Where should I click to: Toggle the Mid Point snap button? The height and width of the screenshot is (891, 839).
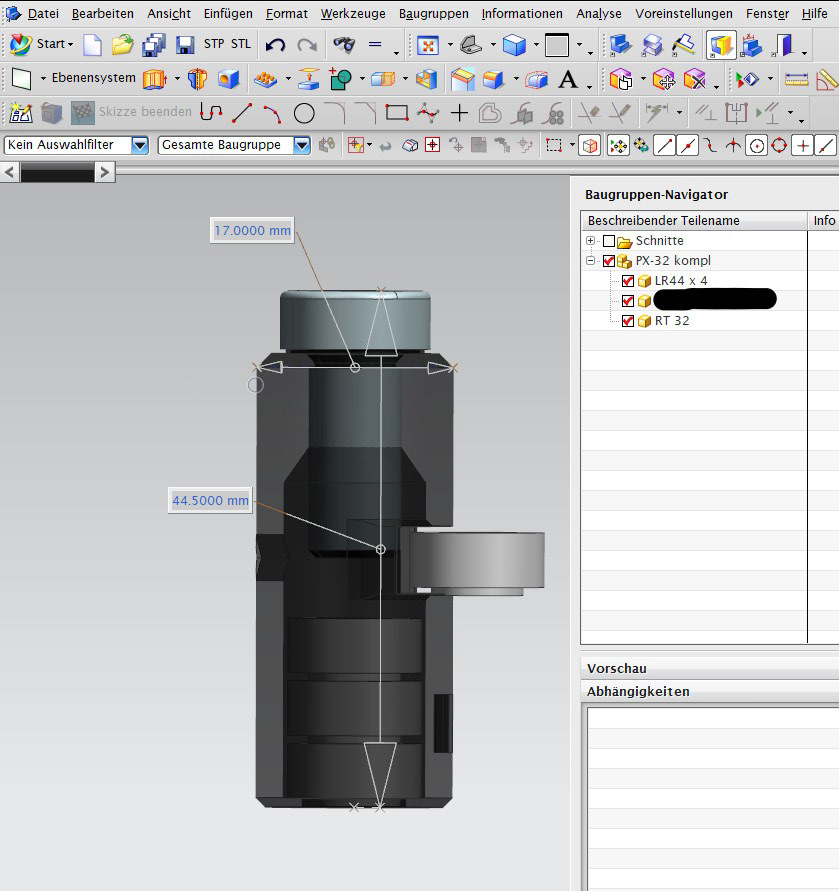[x=687, y=146]
